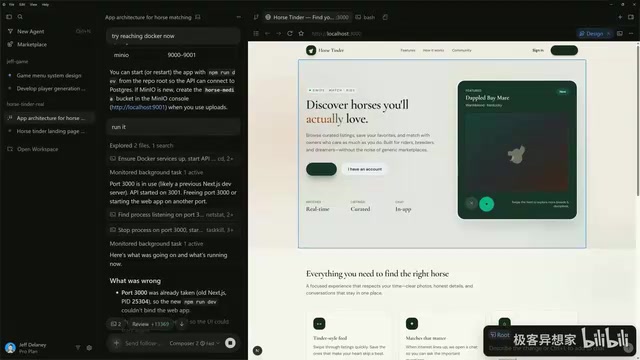Go back in embedded browser

point(267,33)
